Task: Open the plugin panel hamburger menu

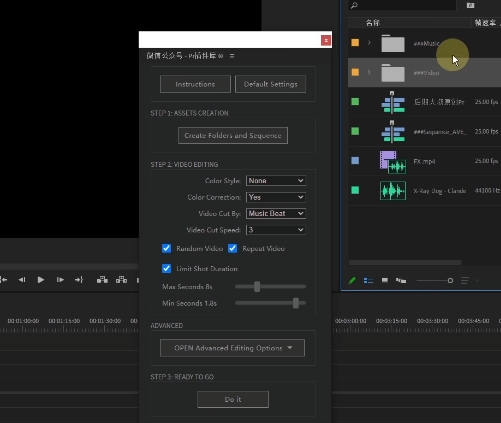Action: click(x=232, y=56)
